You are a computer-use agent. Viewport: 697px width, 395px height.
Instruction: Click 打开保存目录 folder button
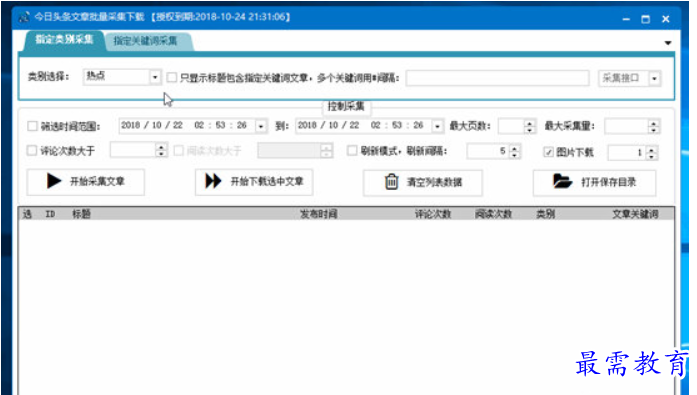pyautogui.click(x=594, y=182)
